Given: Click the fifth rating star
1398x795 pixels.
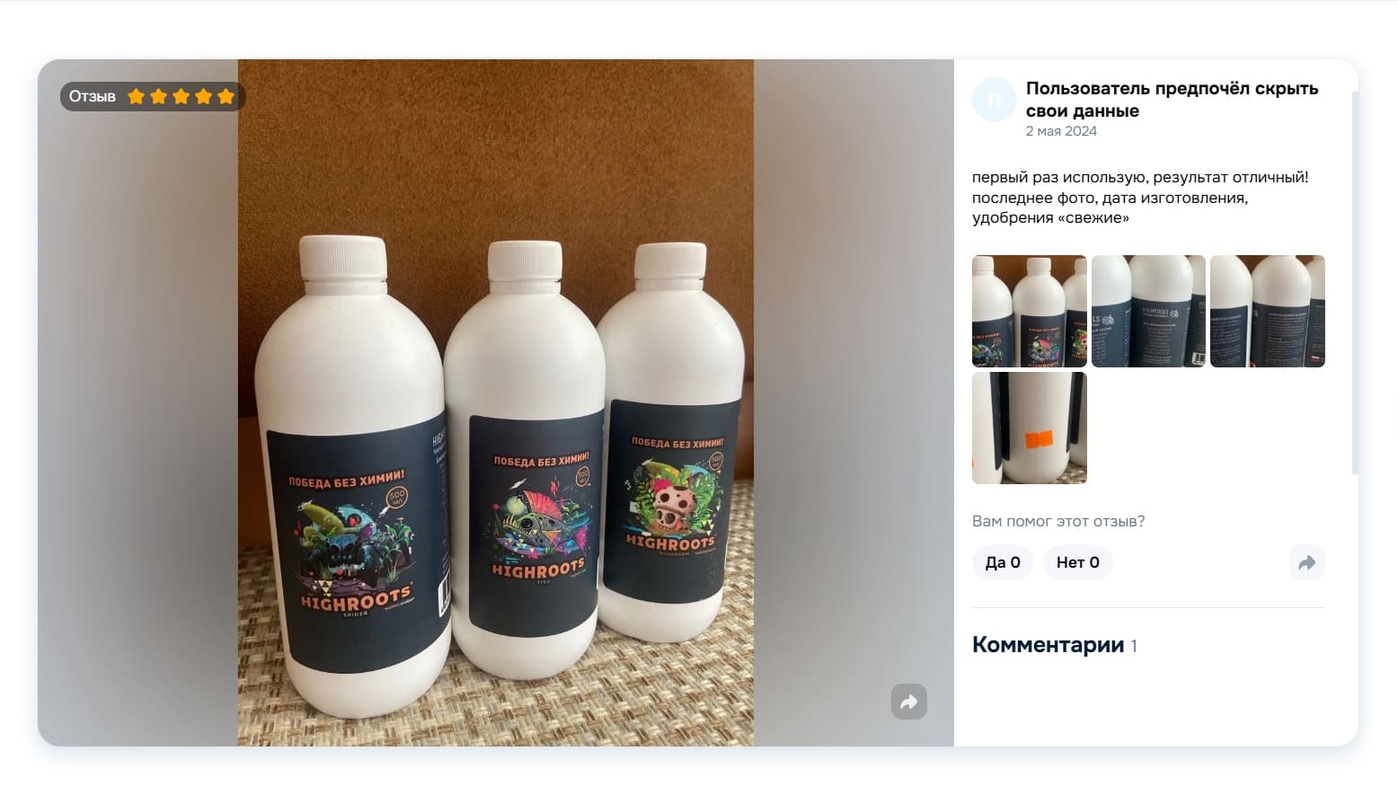Looking at the screenshot, I should [226, 97].
